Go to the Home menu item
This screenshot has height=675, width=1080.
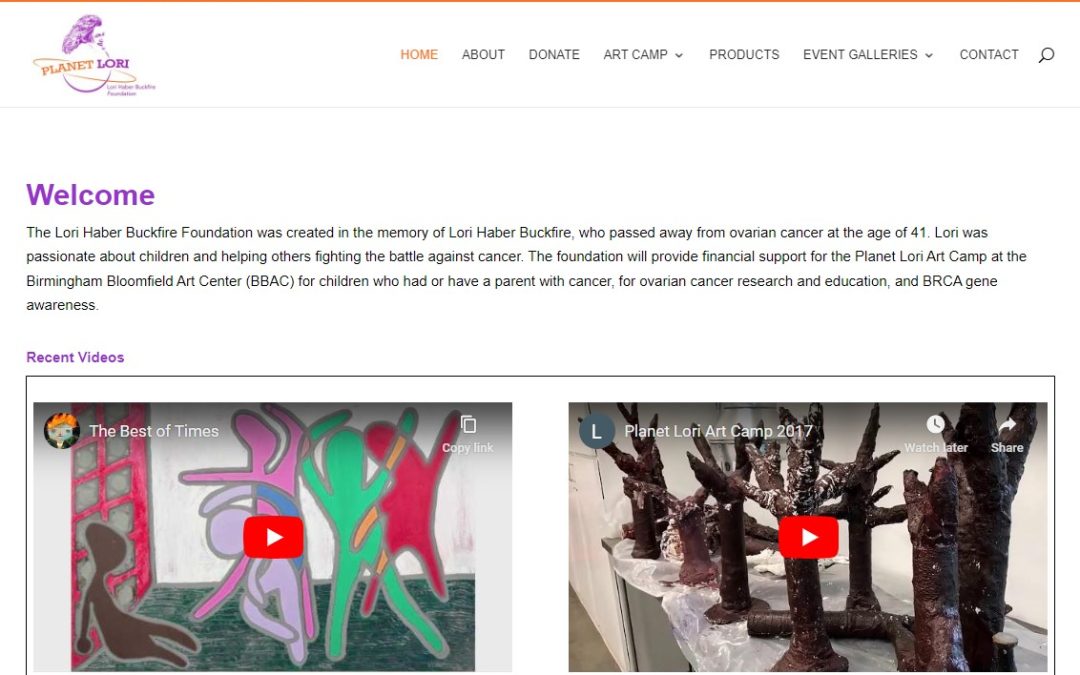tap(419, 54)
